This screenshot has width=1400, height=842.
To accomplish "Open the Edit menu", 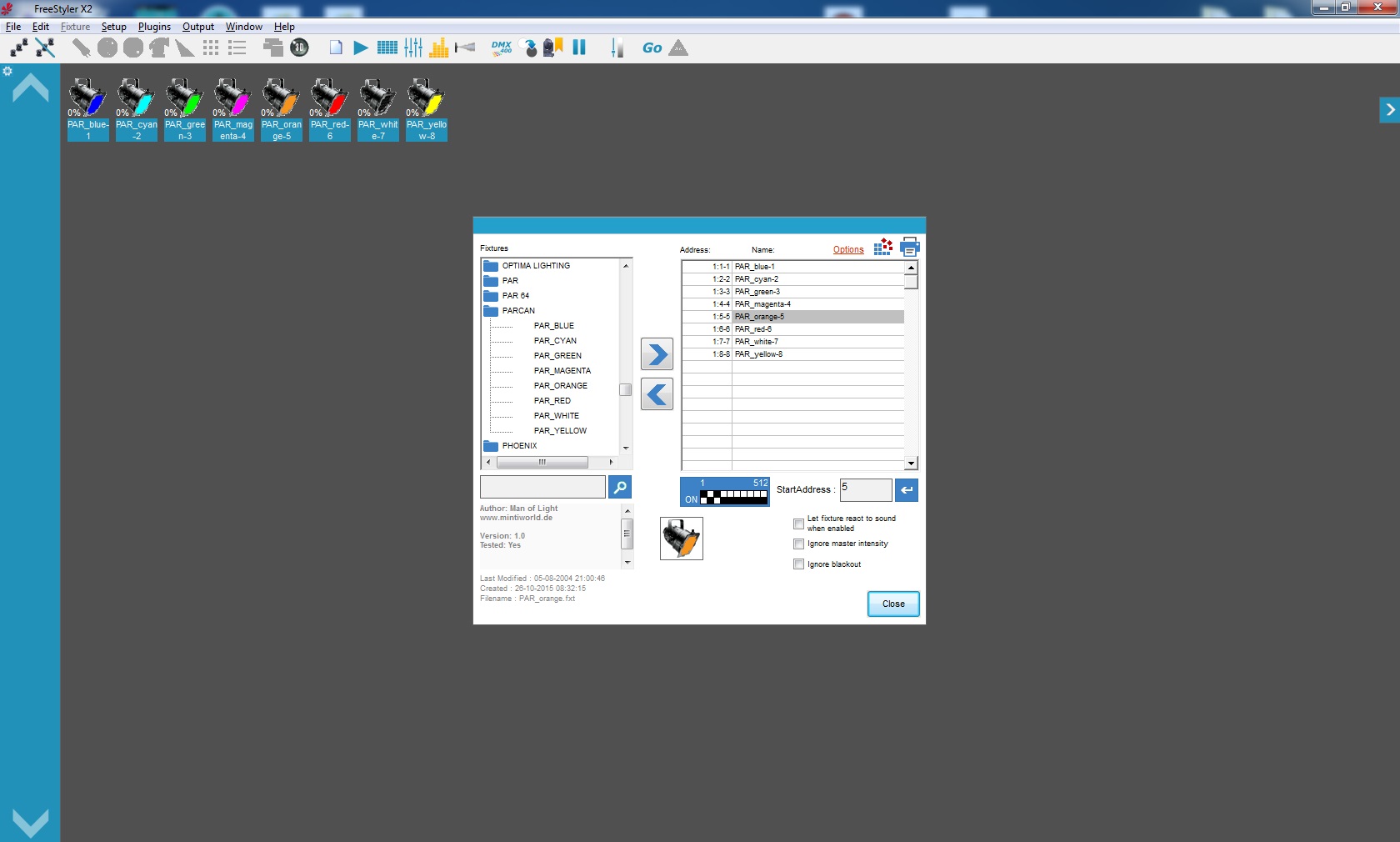I will point(41,27).
